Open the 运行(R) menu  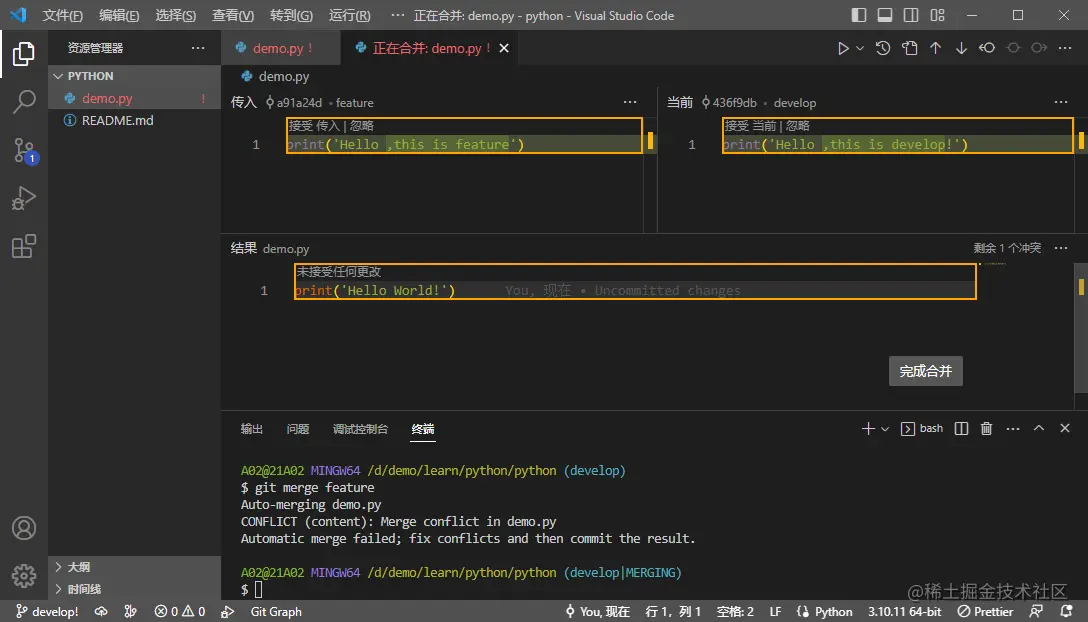(349, 15)
